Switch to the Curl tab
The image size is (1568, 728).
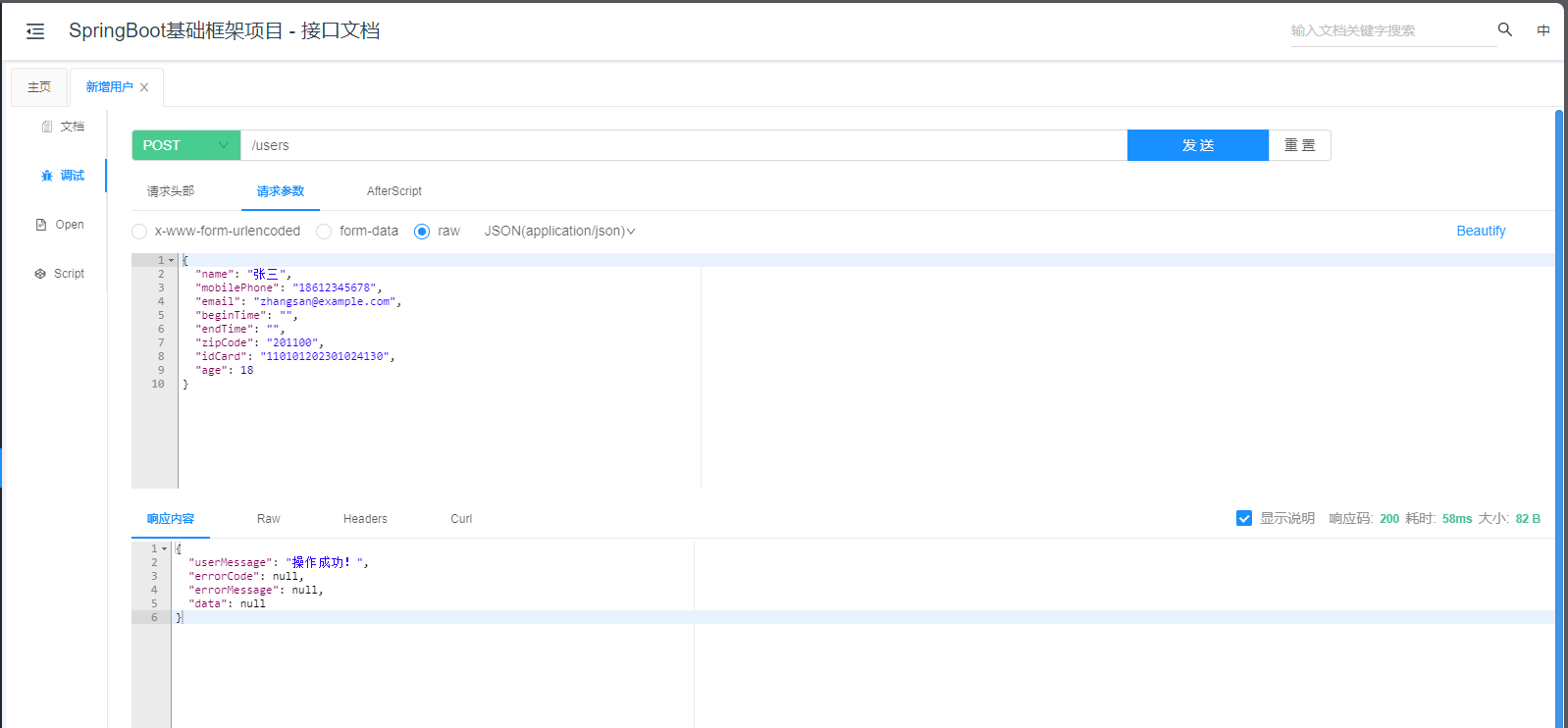(x=461, y=519)
